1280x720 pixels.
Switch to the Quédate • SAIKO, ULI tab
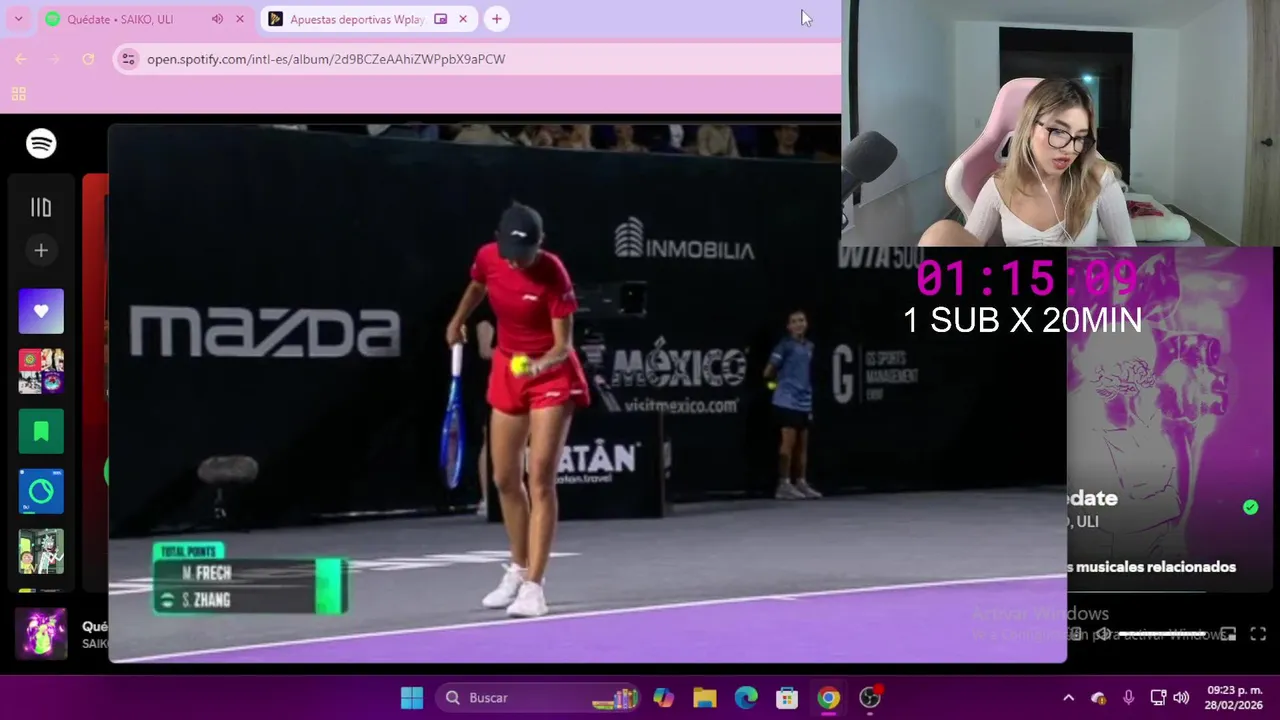pos(120,19)
